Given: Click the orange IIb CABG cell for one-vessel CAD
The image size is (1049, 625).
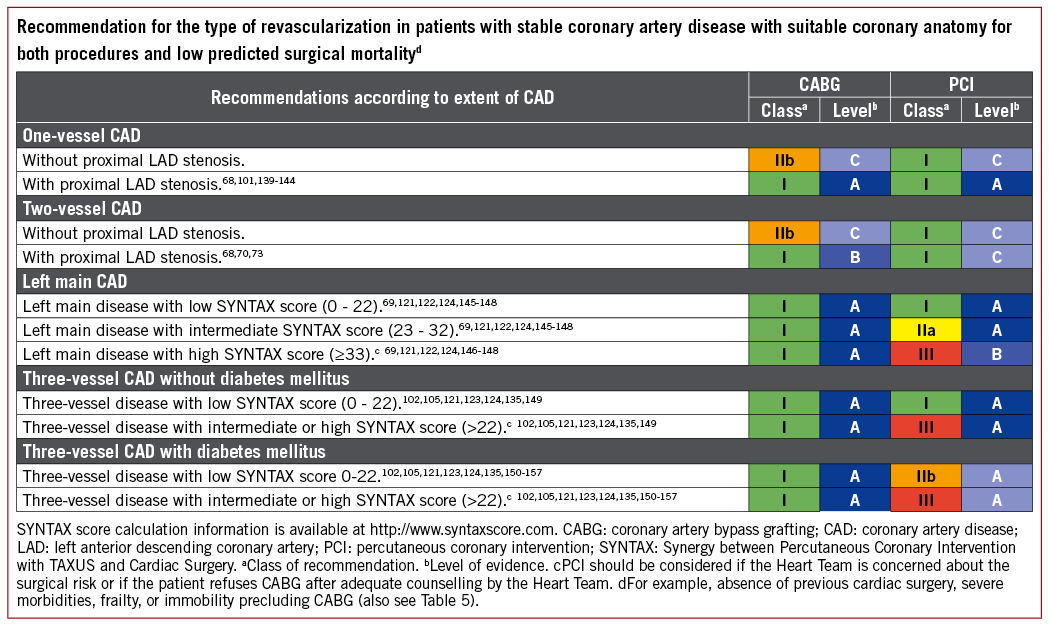Looking at the screenshot, I should click(784, 158).
